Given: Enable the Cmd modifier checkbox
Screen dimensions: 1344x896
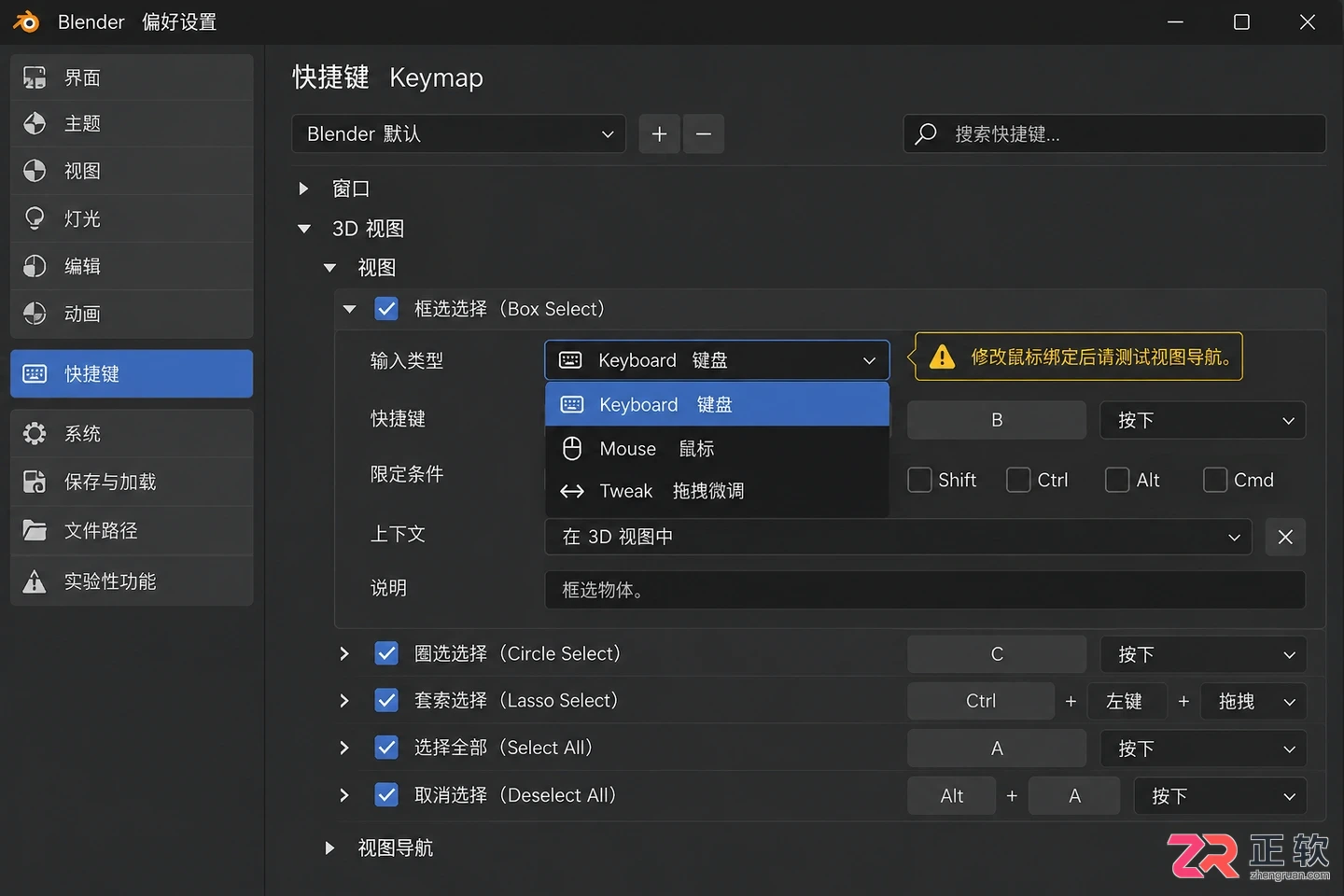Looking at the screenshot, I should [x=1215, y=480].
